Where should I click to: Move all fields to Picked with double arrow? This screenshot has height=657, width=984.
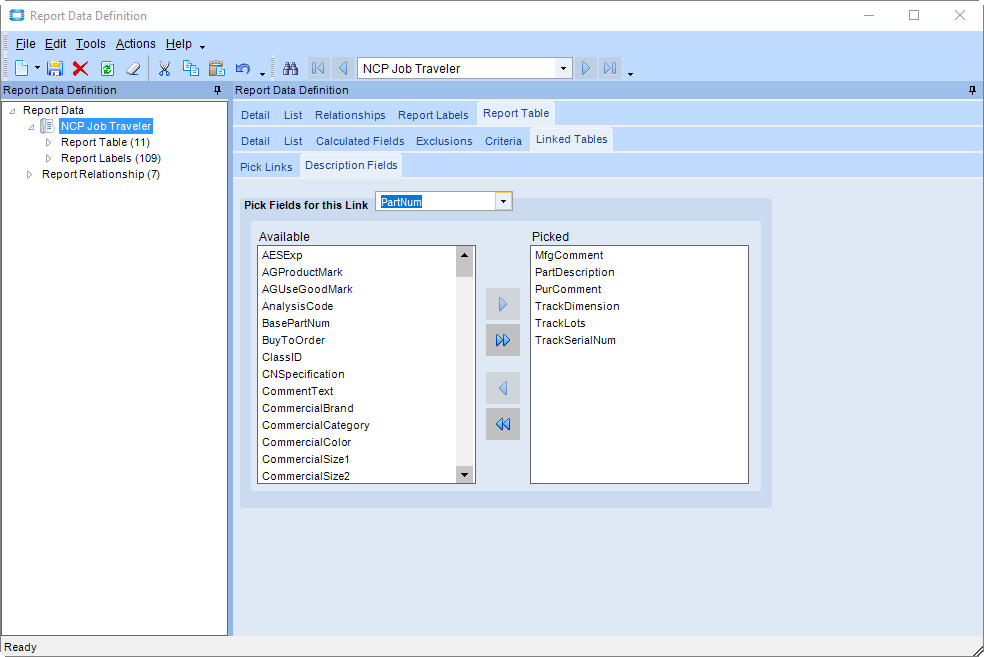(503, 340)
